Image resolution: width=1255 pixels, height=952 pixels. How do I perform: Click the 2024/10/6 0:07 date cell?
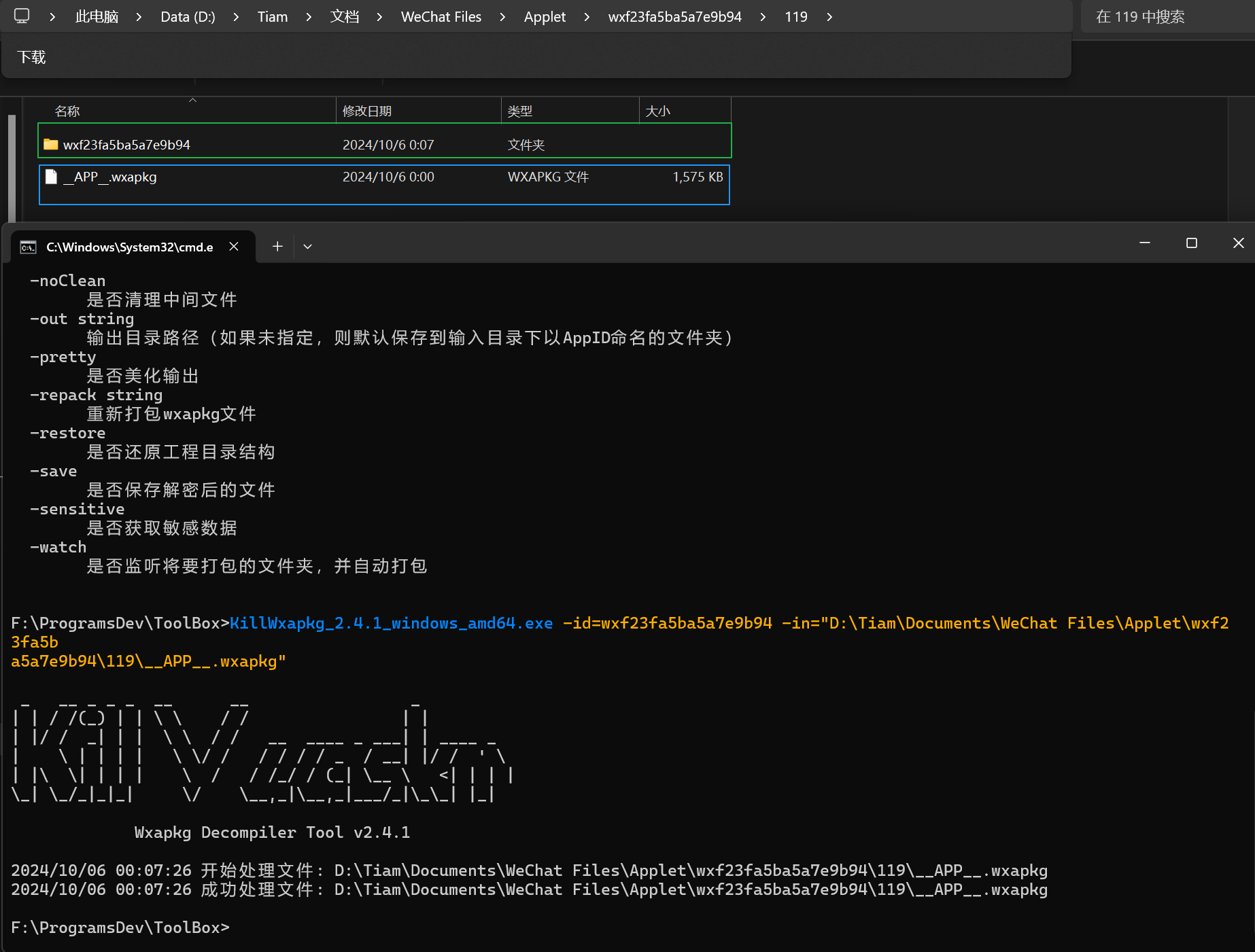click(x=388, y=145)
